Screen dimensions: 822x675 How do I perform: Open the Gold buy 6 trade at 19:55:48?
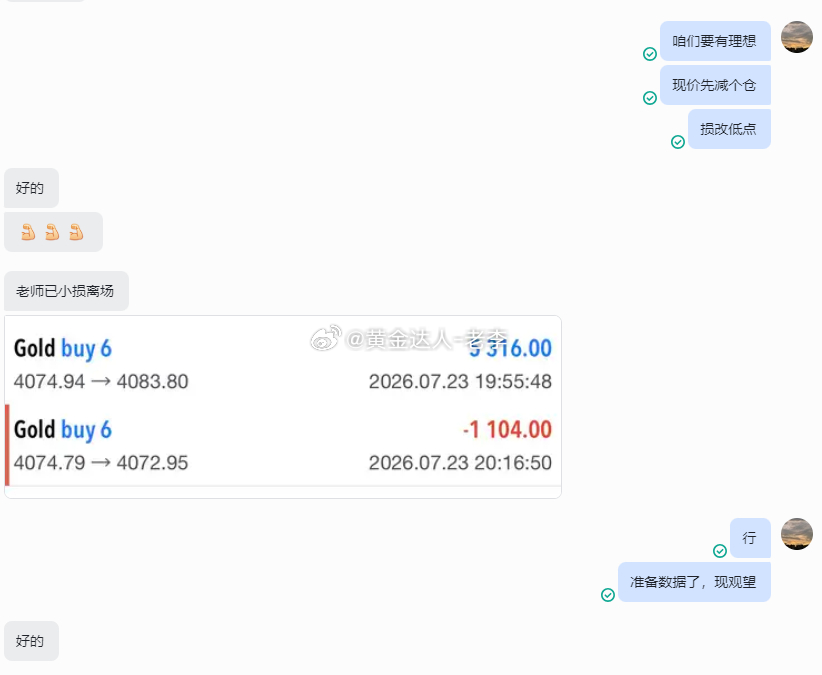tap(283, 364)
